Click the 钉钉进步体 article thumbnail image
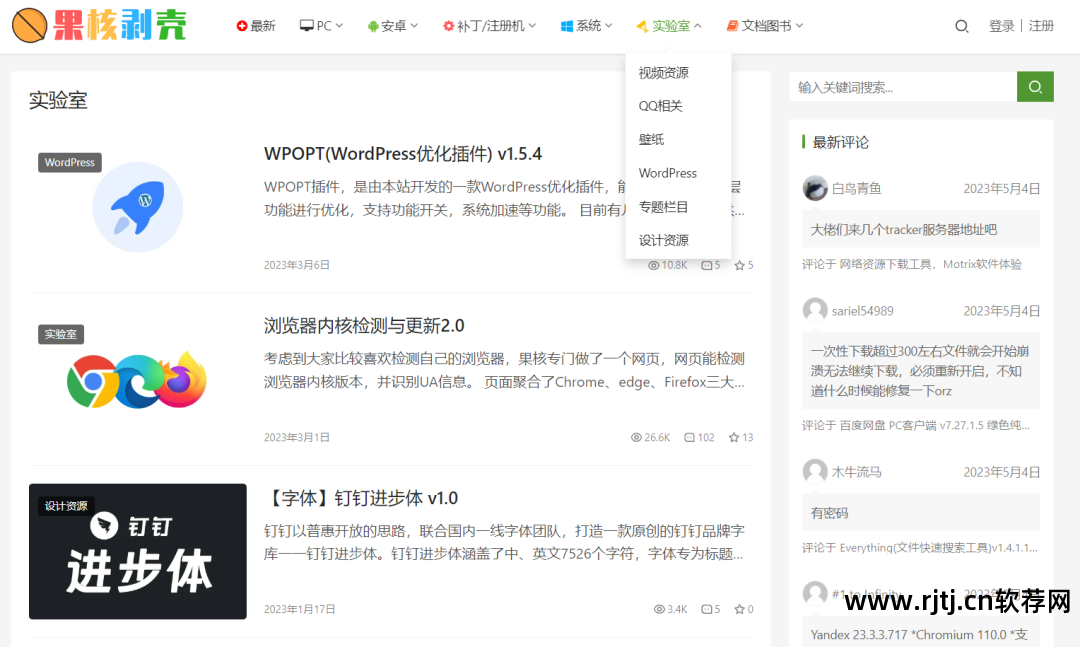Viewport: 1080px width, 647px height. 137,551
